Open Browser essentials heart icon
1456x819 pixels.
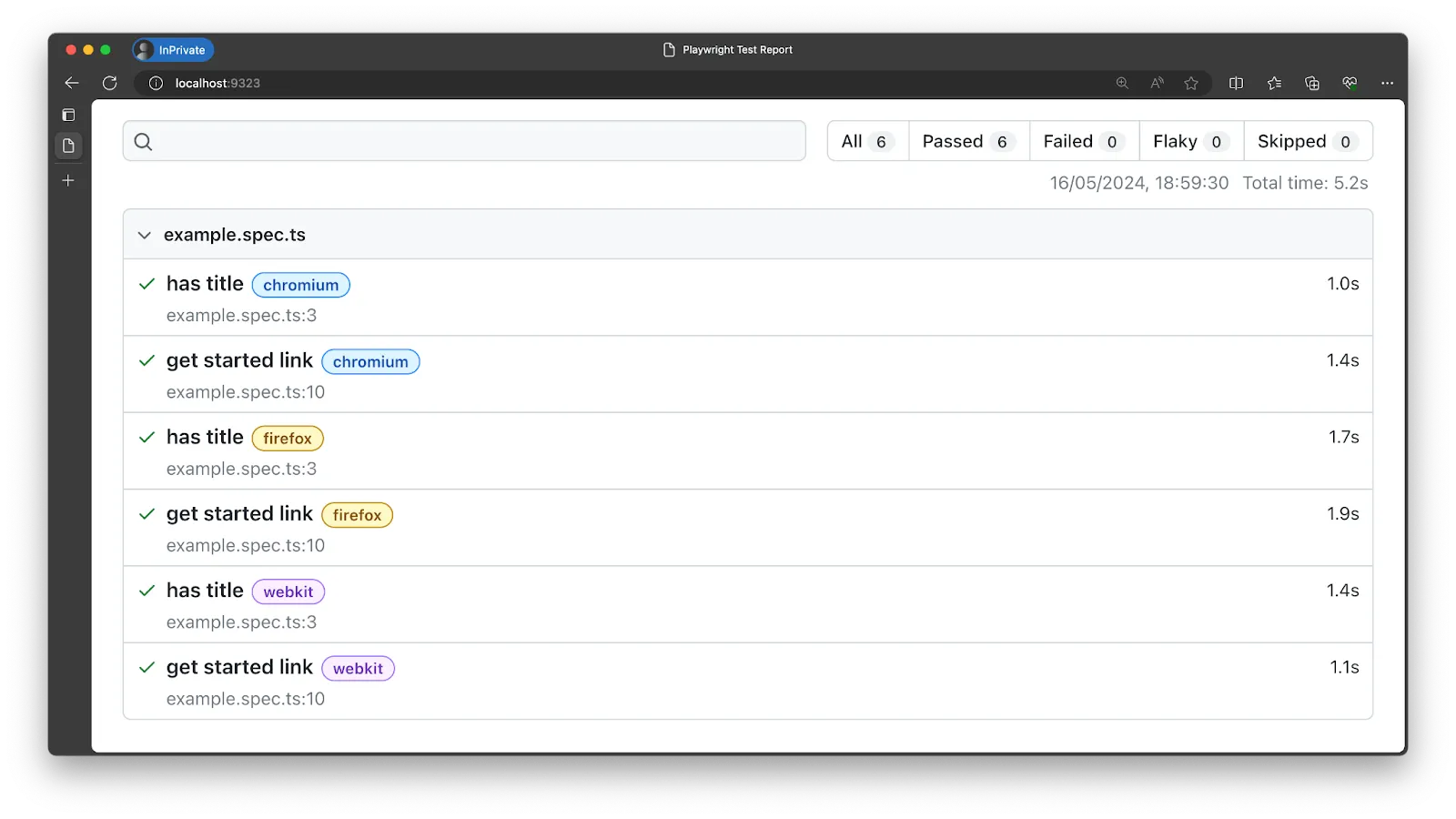(x=1350, y=83)
